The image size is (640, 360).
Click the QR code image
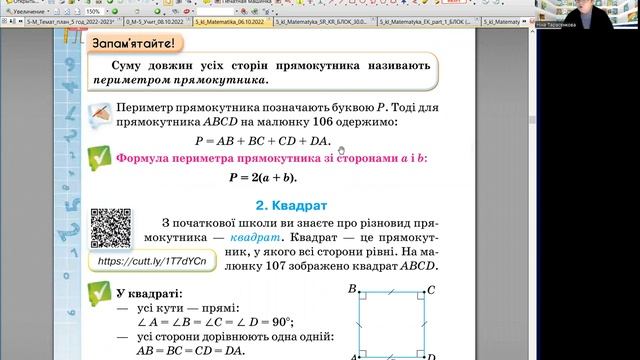(111, 228)
